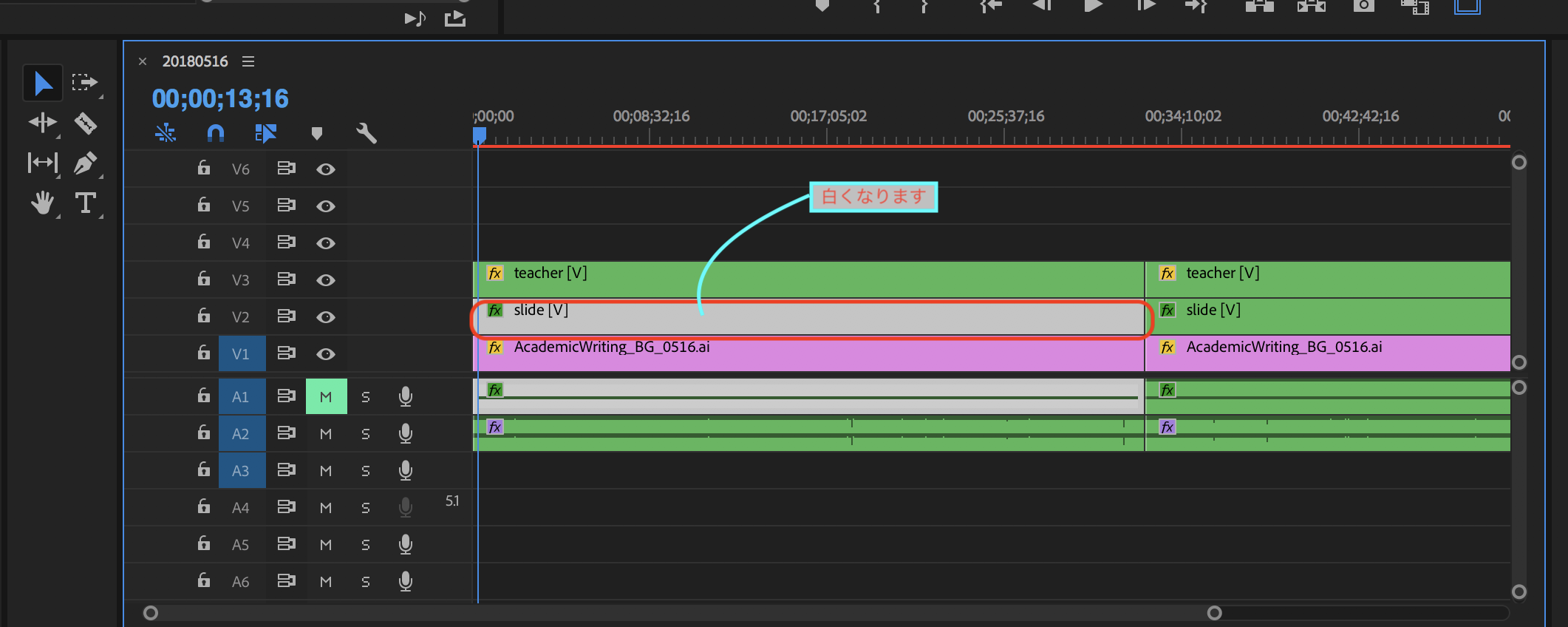Toggle sync lock on track V1

click(286, 353)
